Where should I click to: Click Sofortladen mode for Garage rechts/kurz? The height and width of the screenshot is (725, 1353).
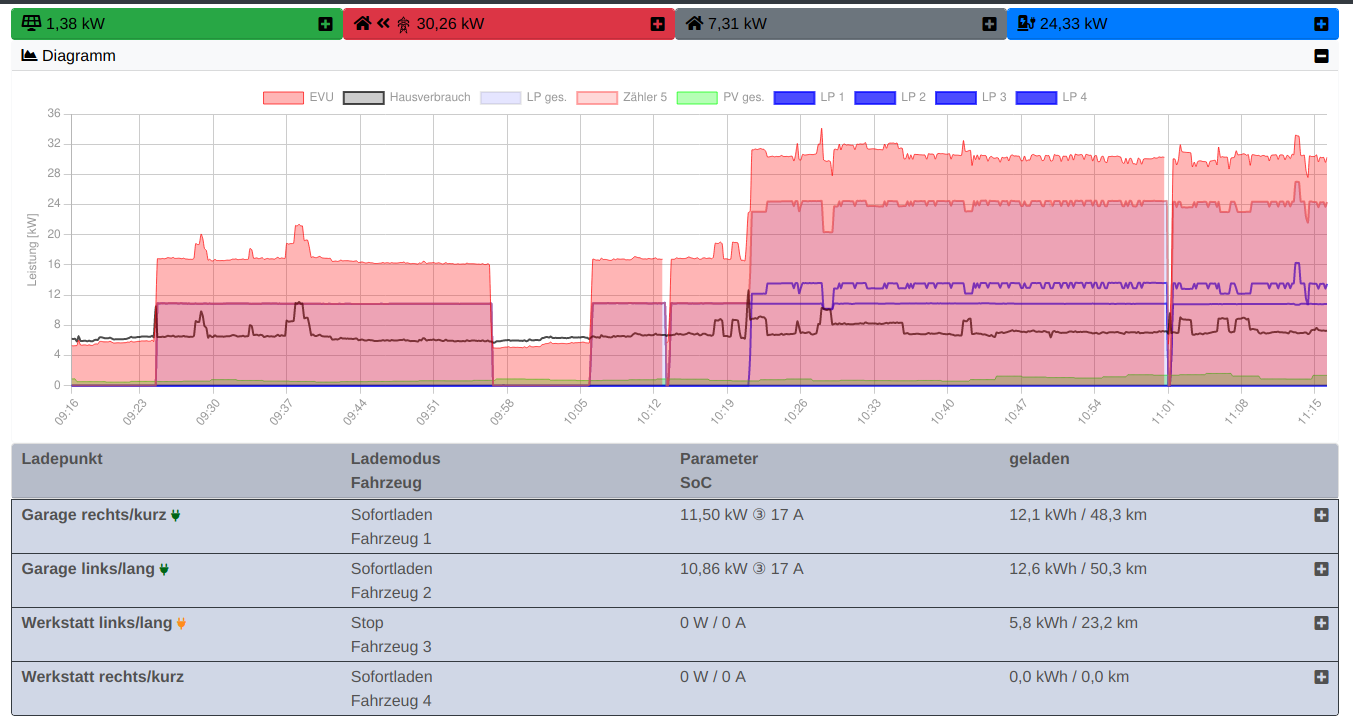391,515
